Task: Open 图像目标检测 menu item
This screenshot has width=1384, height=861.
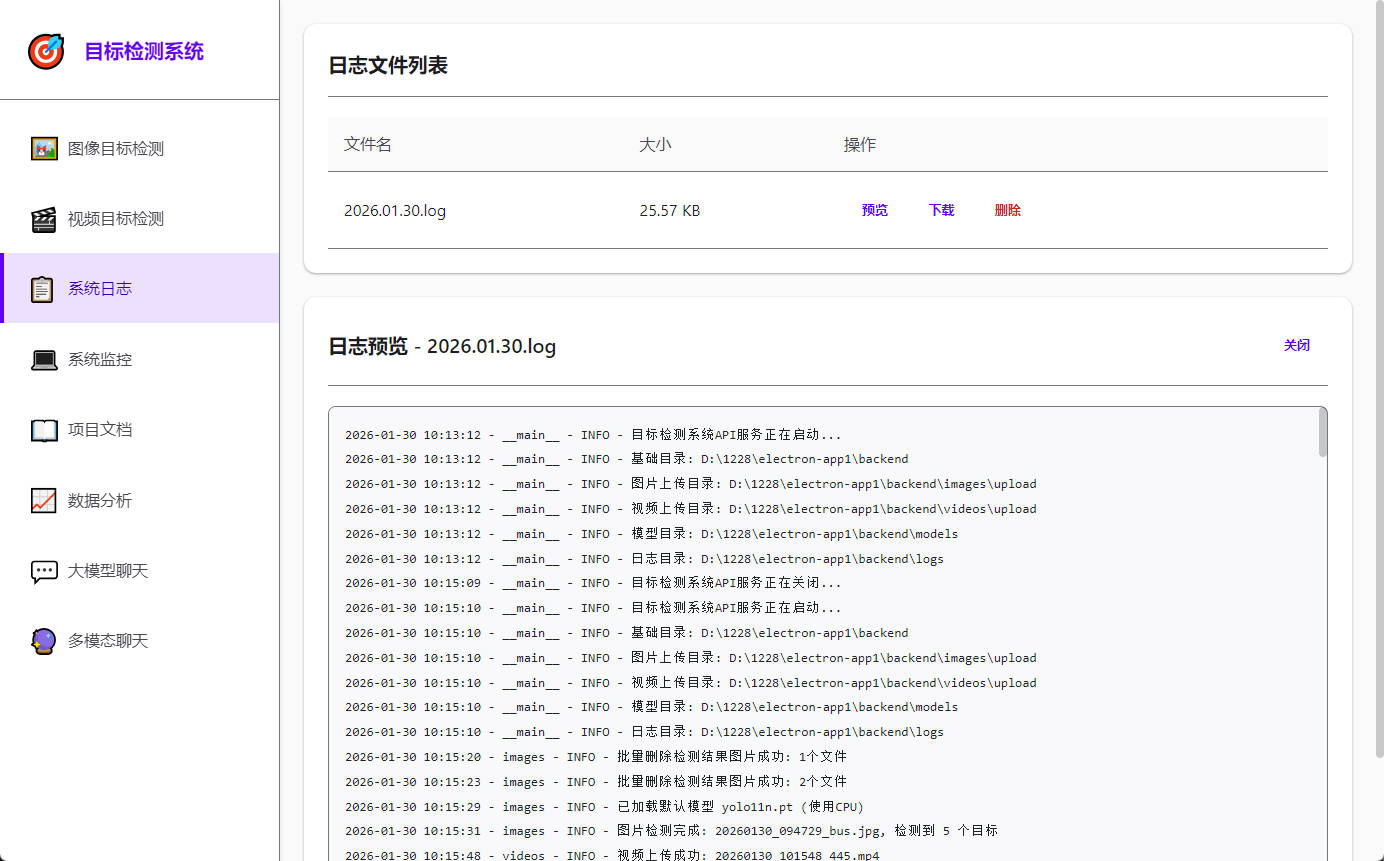Action: [x=139, y=149]
